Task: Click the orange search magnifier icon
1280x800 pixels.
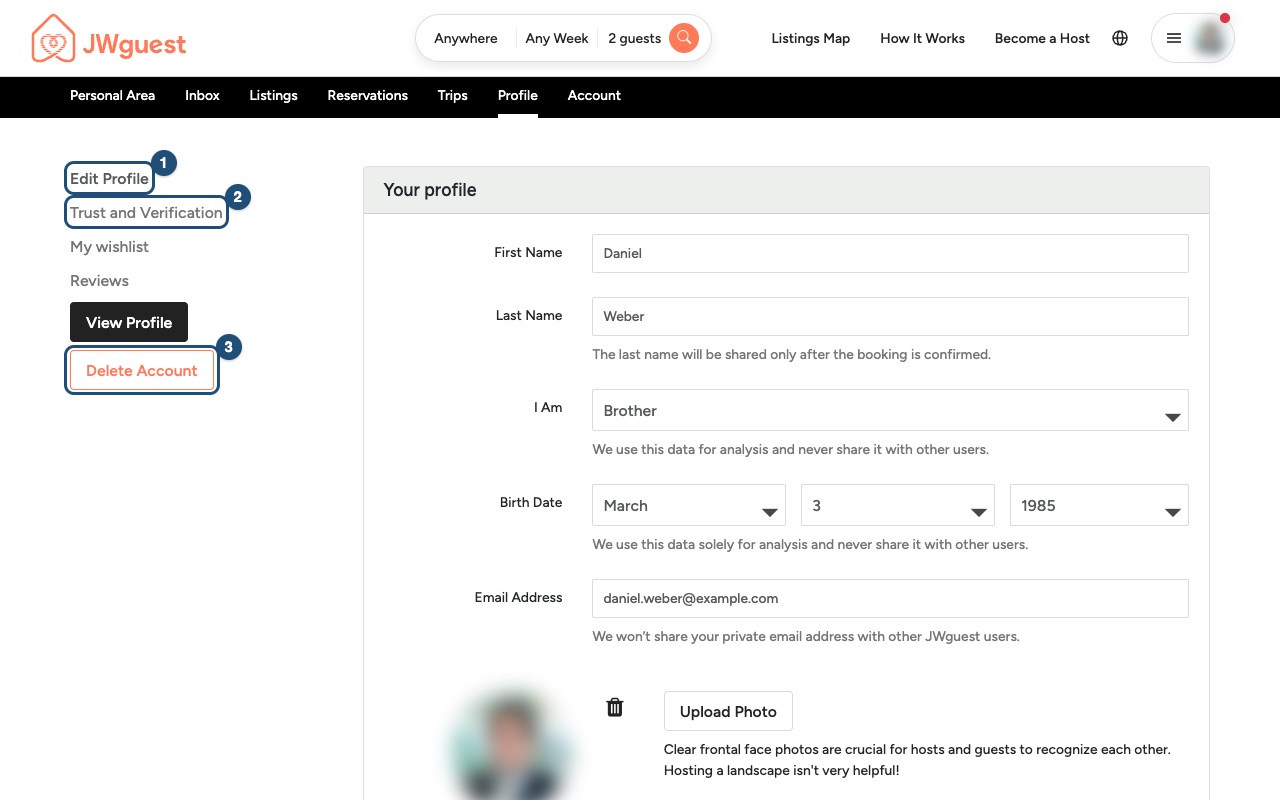Action: coord(684,38)
